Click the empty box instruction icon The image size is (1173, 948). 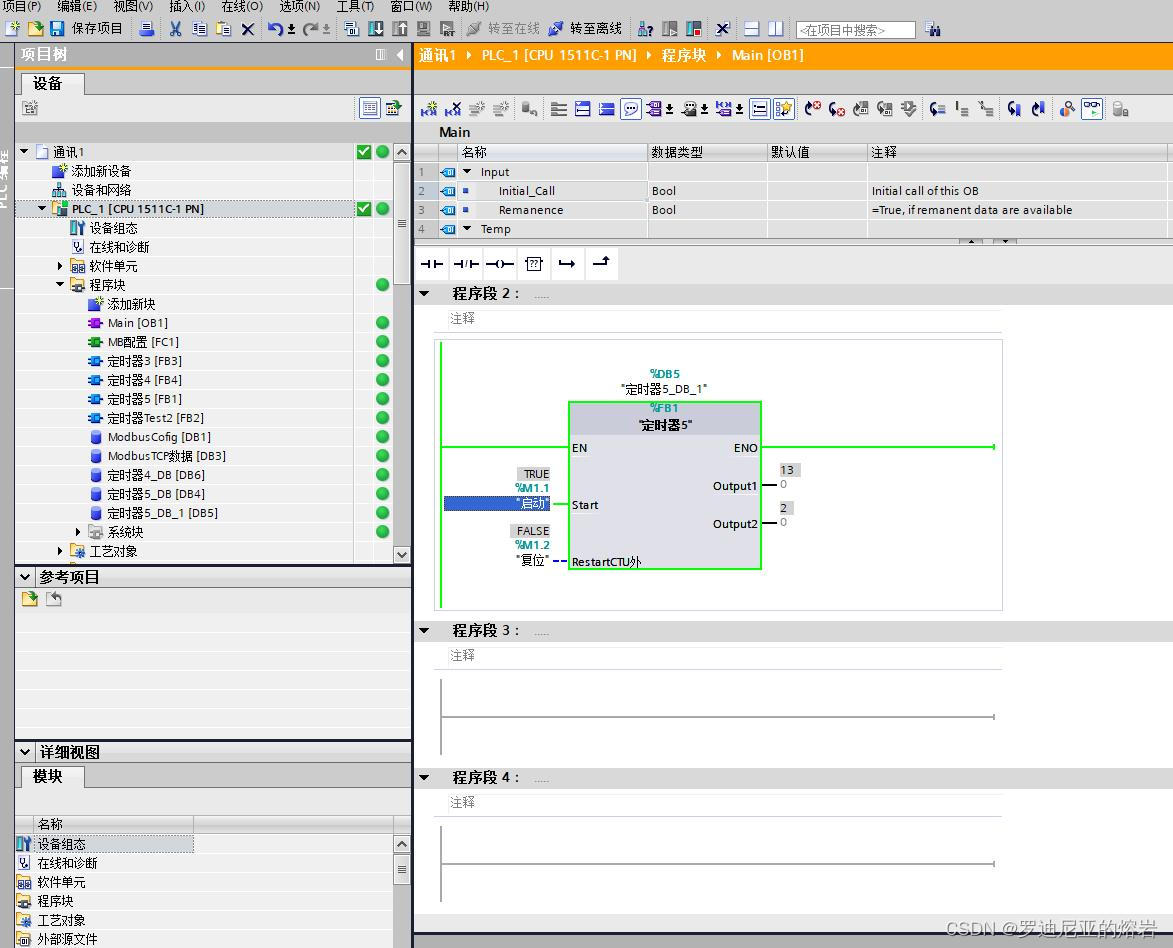[x=533, y=263]
